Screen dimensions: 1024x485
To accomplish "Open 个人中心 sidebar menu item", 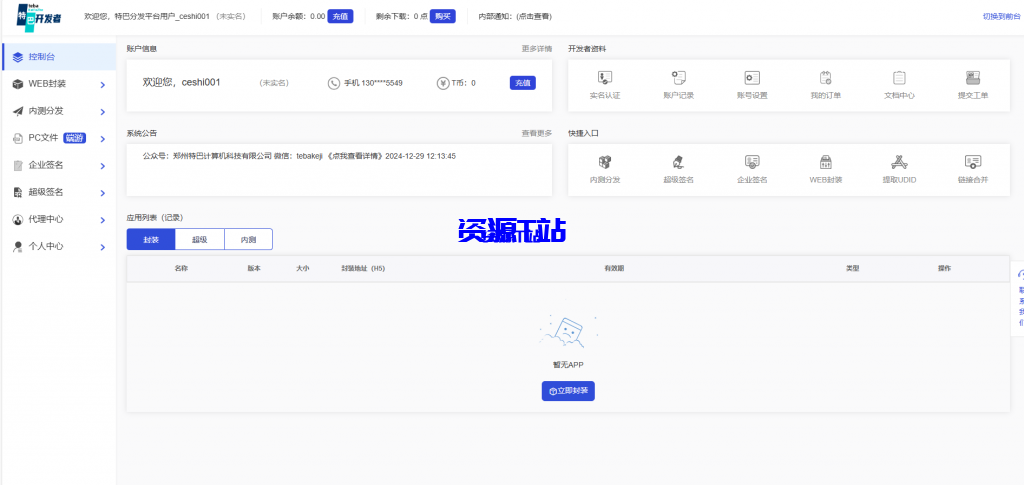I will 59,247.
